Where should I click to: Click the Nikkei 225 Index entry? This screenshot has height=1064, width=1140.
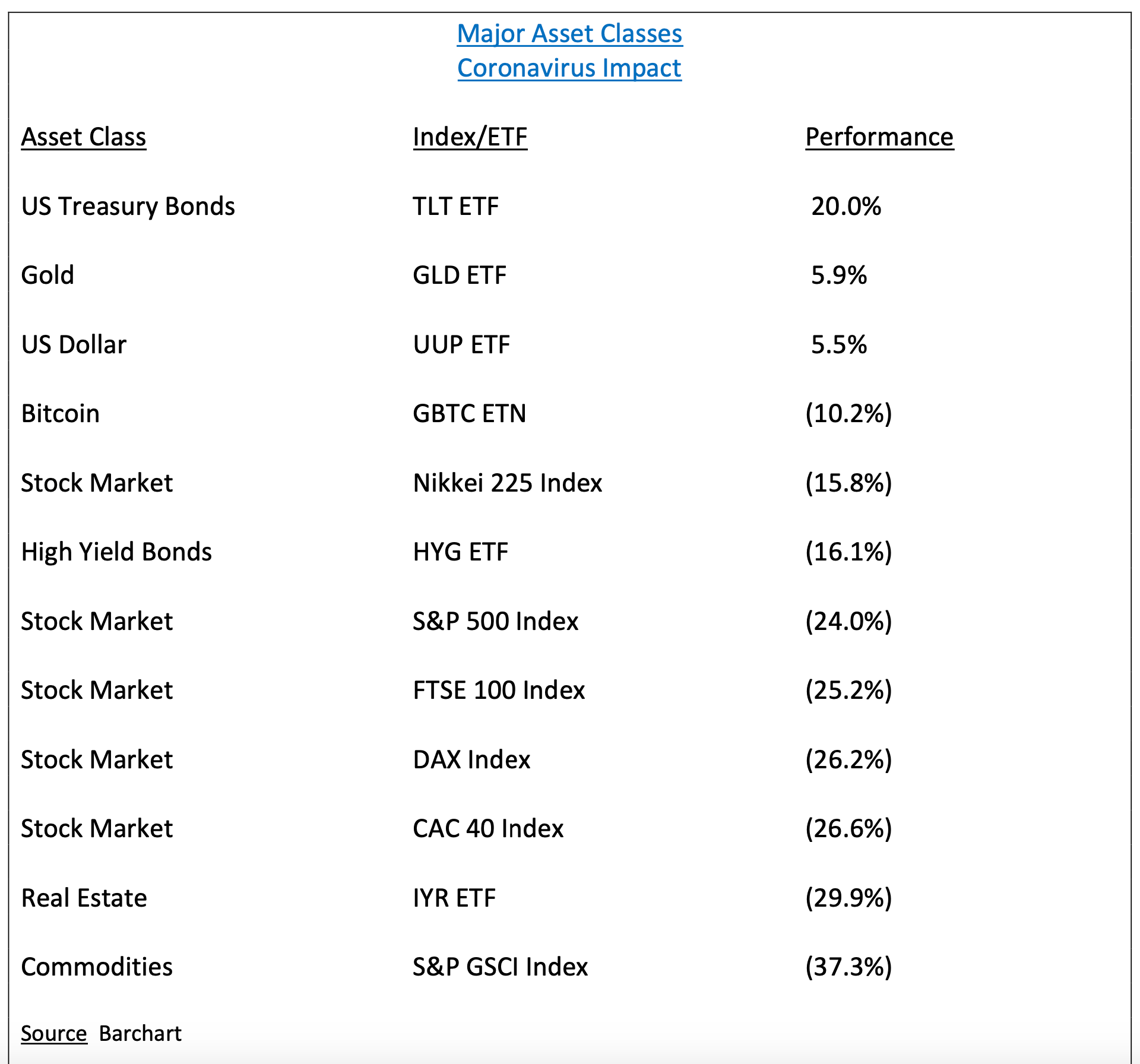[x=507, y=483]
